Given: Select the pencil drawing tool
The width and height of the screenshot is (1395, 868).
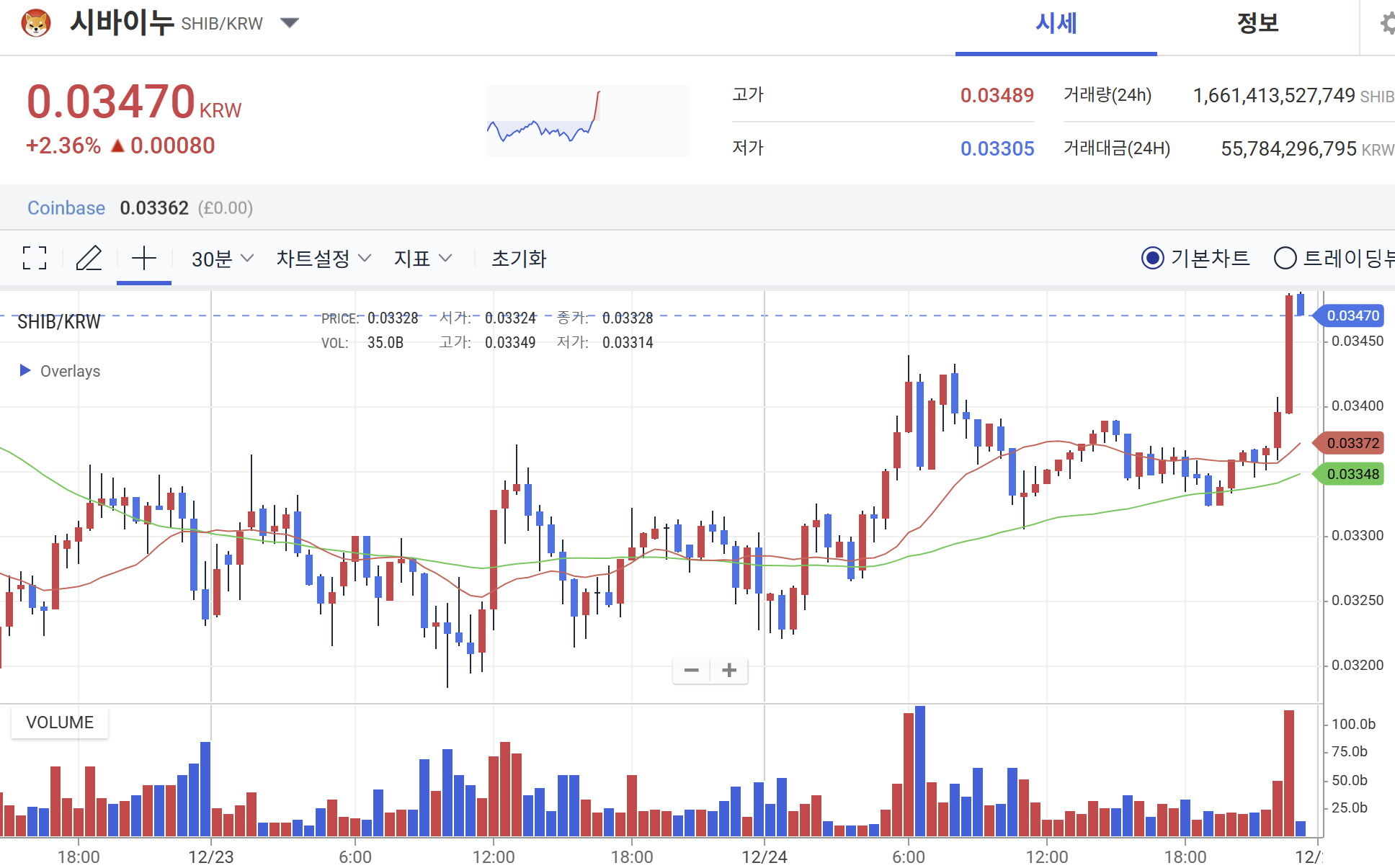Looking at the screenshot, I should pyautogui.click(x=89, y=258).
